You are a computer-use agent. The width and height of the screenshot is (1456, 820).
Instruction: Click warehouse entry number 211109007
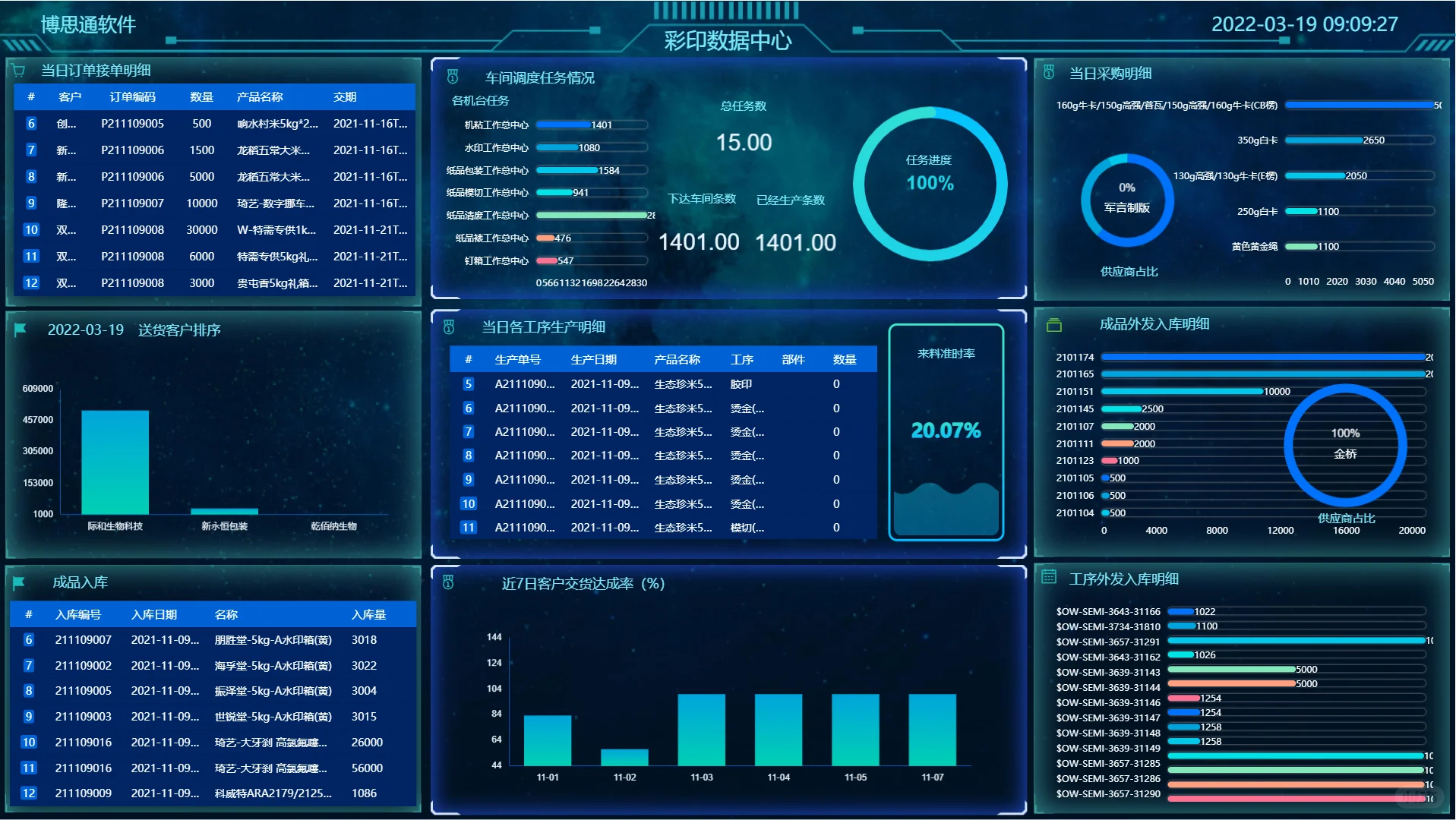point(84,640)
